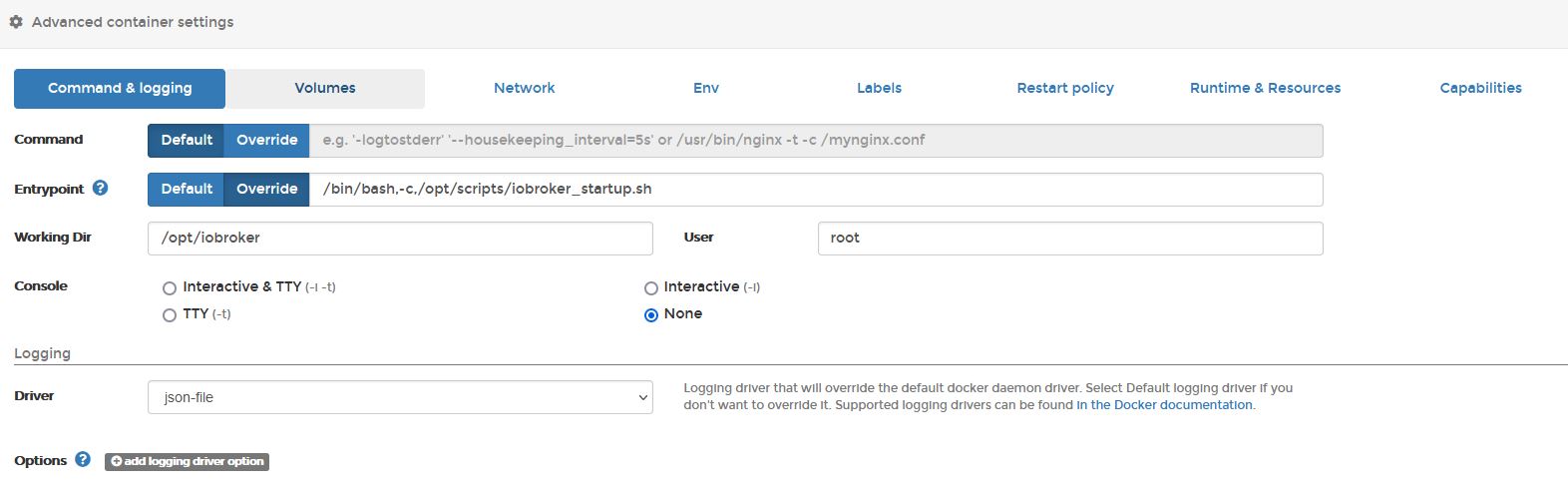Select the Interactive (-i) console option
The width and height of the screenshot is (1568, 497).
click(x=651, y=288)
